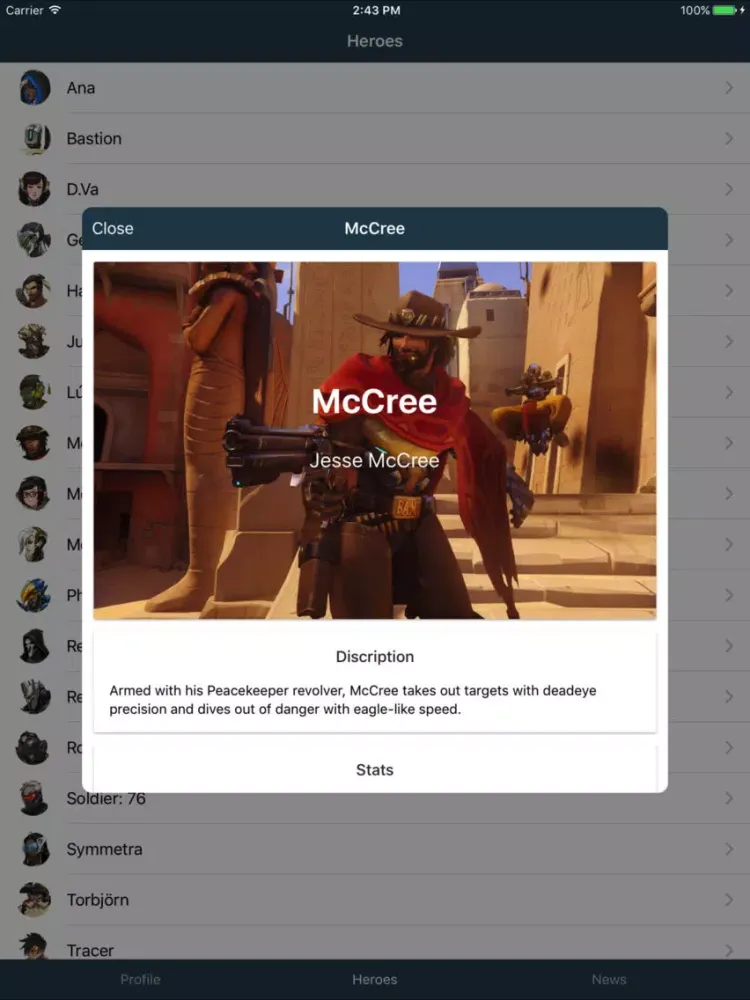Image resolution: width=750 pixels, height=1000 pixels.
Task: Tap the battery icon in status bar
Action: pyautogui.click(x=724, y=10)
